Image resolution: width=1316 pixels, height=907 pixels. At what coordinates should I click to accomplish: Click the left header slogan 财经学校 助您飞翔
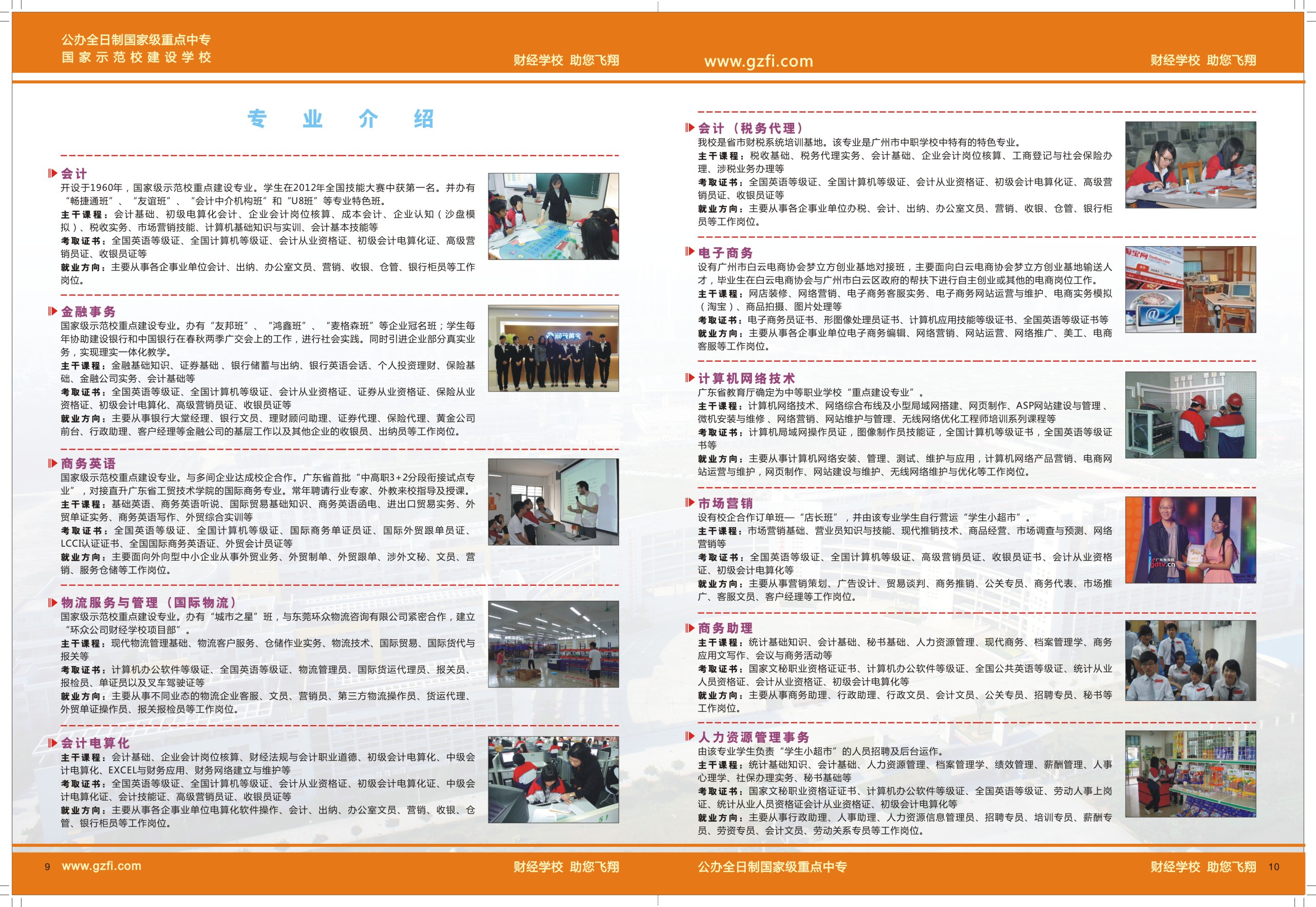[566, 60]
